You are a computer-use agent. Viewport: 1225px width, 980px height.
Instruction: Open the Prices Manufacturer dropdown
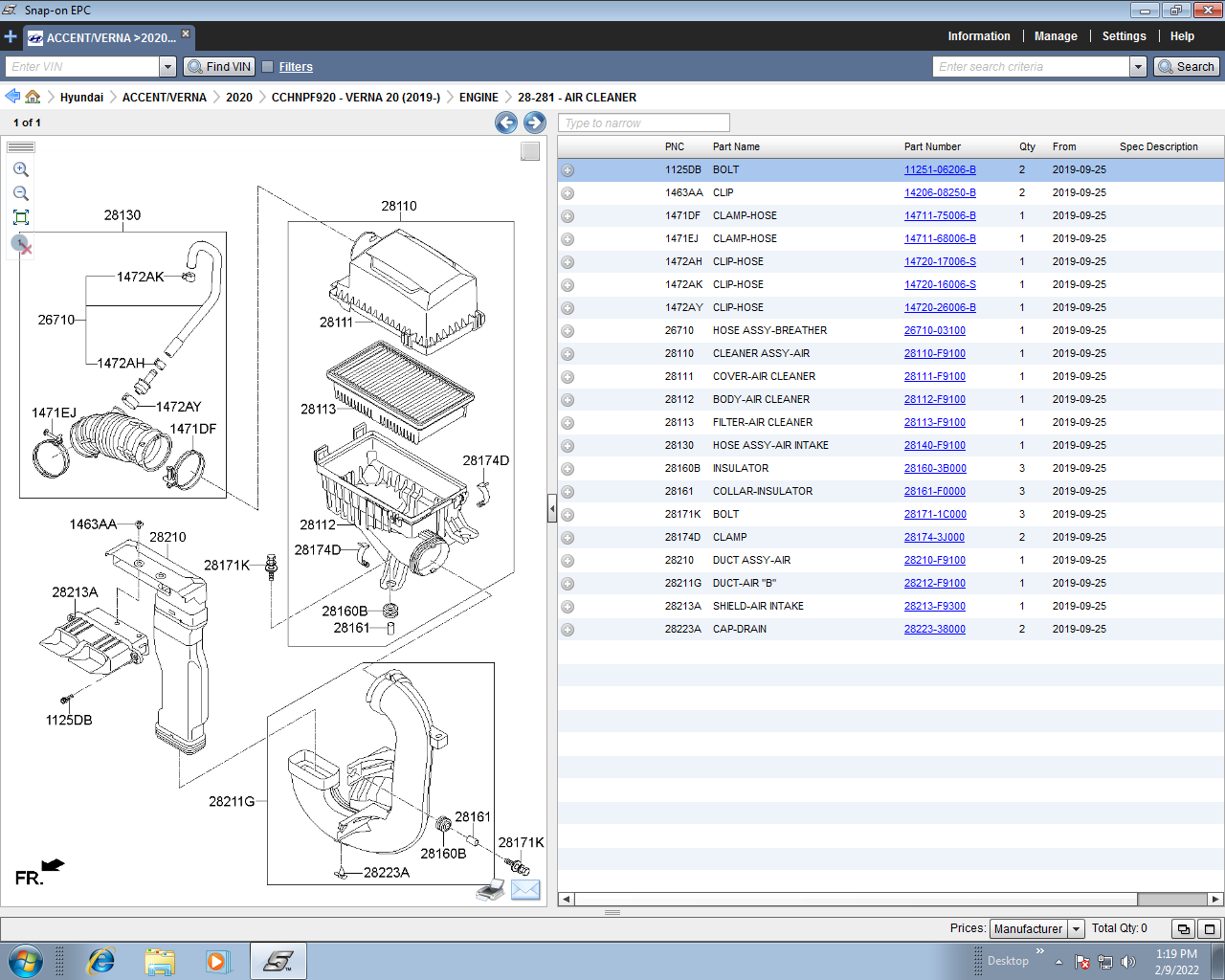click(1076, 928)
